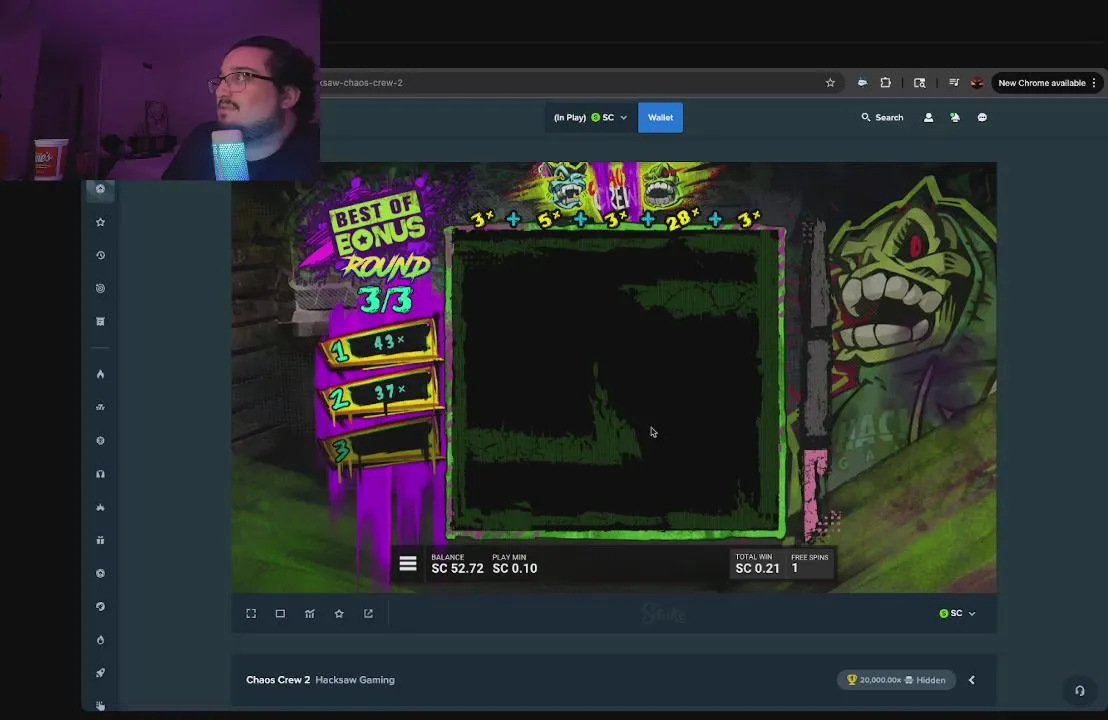Open notifications bell icon
This screenshot has height=720, width=1108.
(955, 117)
